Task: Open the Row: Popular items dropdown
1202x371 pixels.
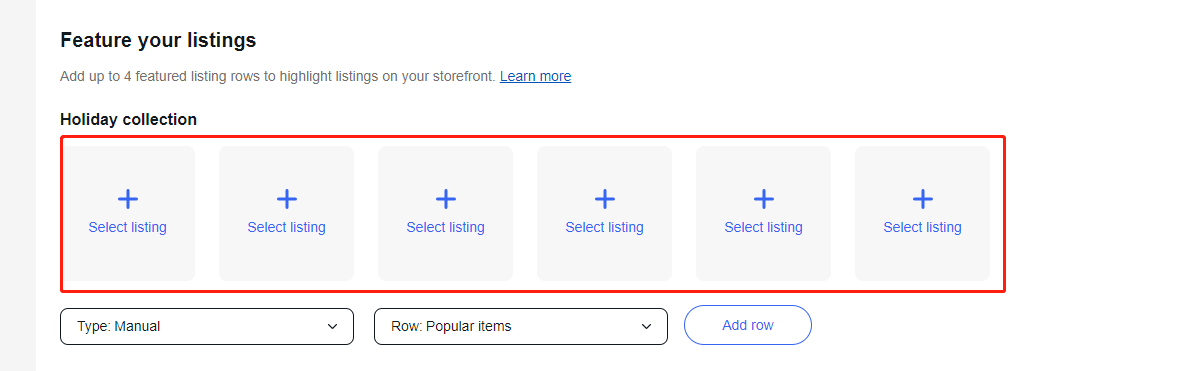Action: pyautogui.click(x=521, y=326)
